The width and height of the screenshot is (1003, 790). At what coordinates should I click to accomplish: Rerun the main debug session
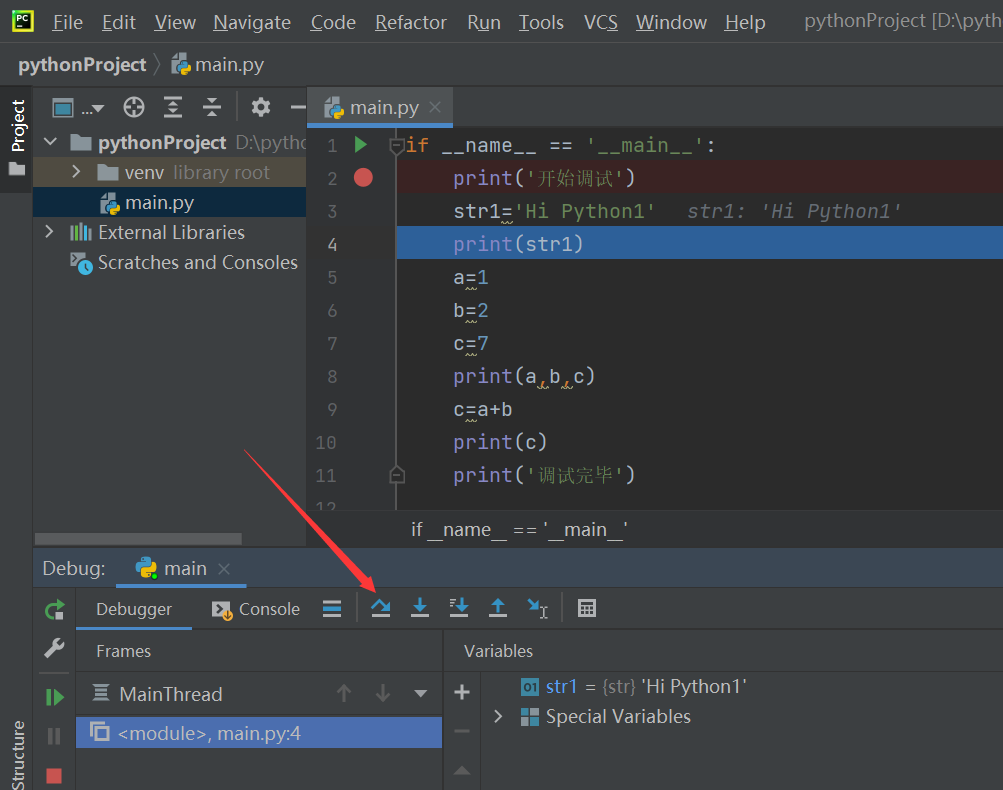(54, 610)
